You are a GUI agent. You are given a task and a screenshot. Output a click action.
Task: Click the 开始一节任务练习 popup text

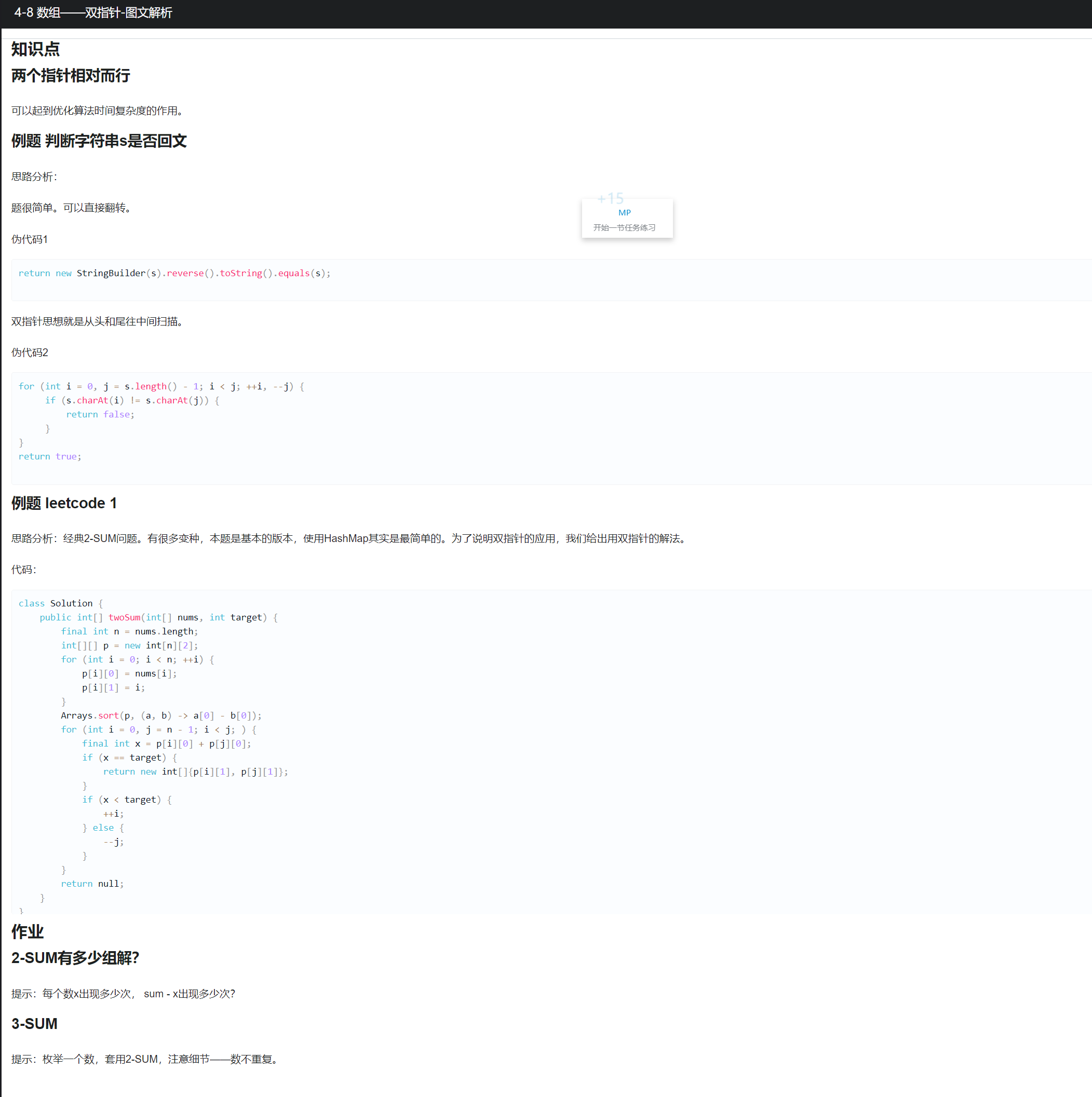(624, 228)
